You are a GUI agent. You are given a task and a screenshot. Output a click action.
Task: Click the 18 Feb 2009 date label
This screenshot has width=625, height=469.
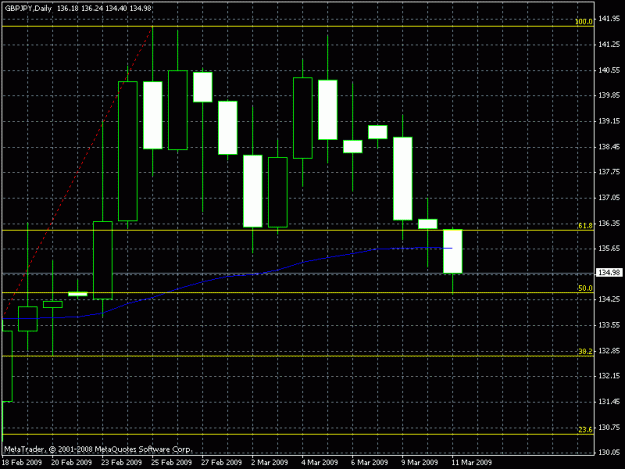pyautogui.click(x=22, y=463)
